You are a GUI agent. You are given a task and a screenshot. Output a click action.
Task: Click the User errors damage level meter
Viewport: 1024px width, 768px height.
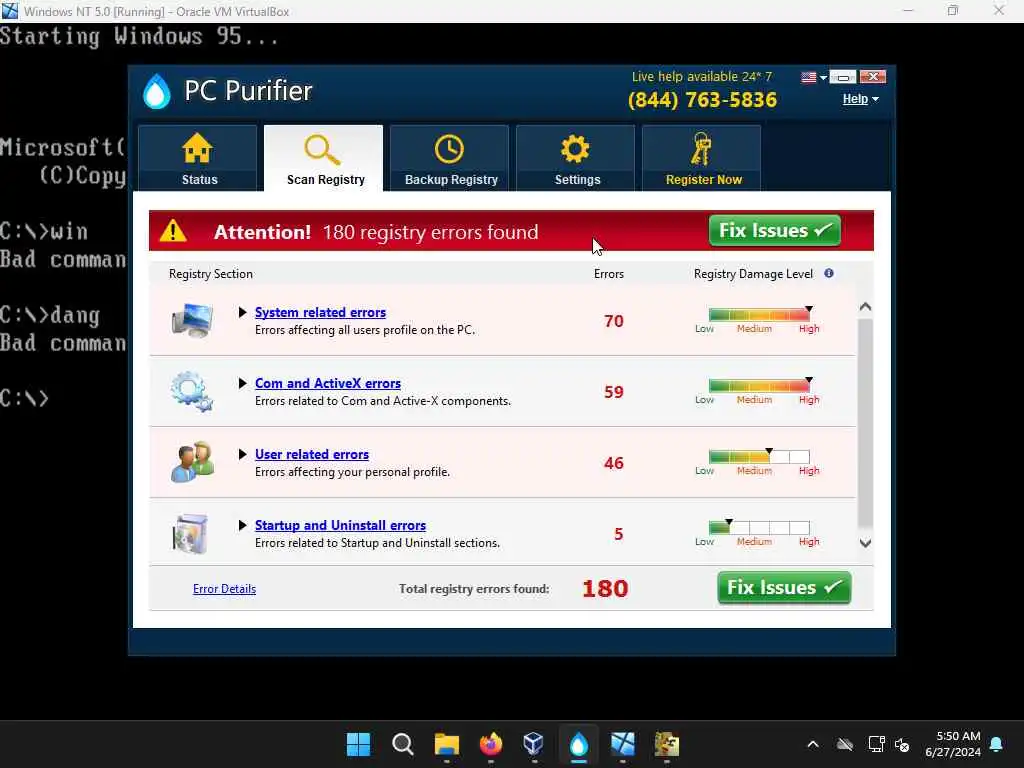760,456
